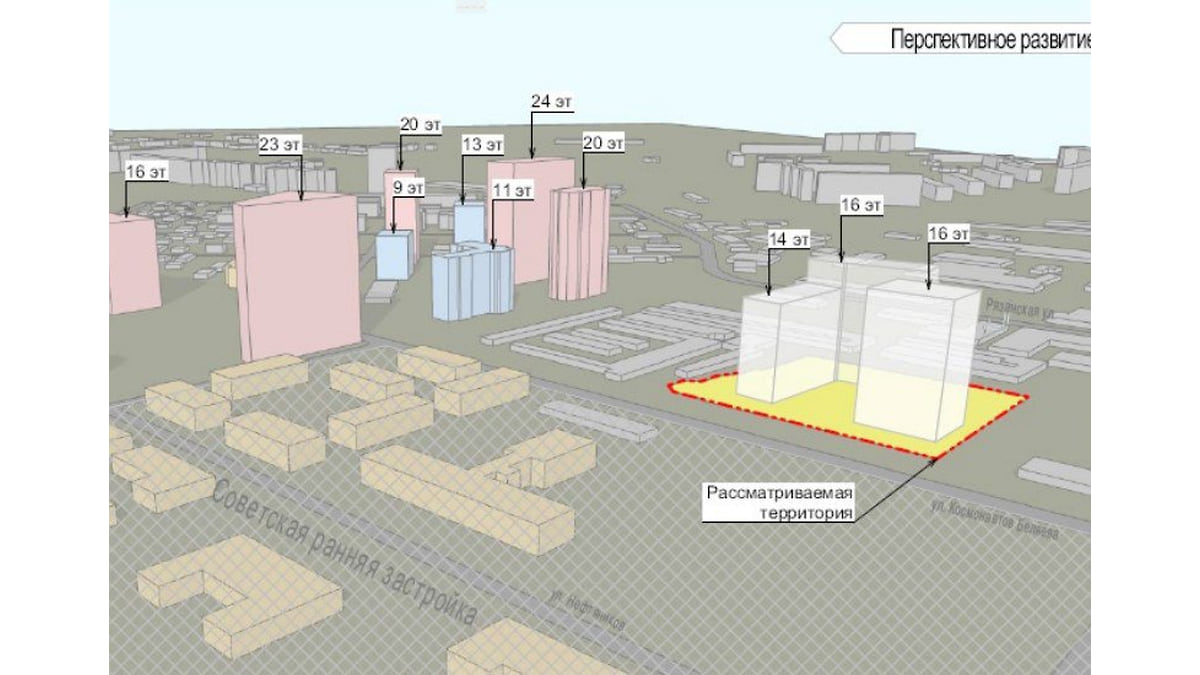Select the "11 эт" height label
The height and width of the screenshot is (675, 1200).
tap(513, 189)
